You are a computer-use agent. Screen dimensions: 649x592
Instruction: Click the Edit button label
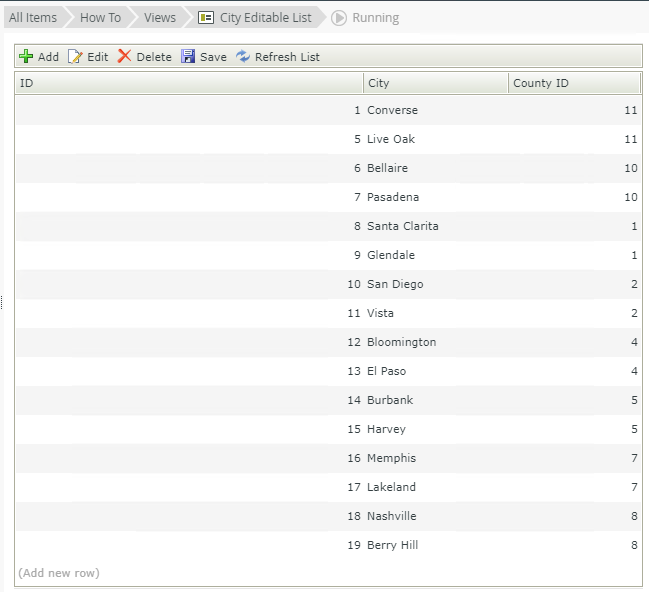coord(98,57)
